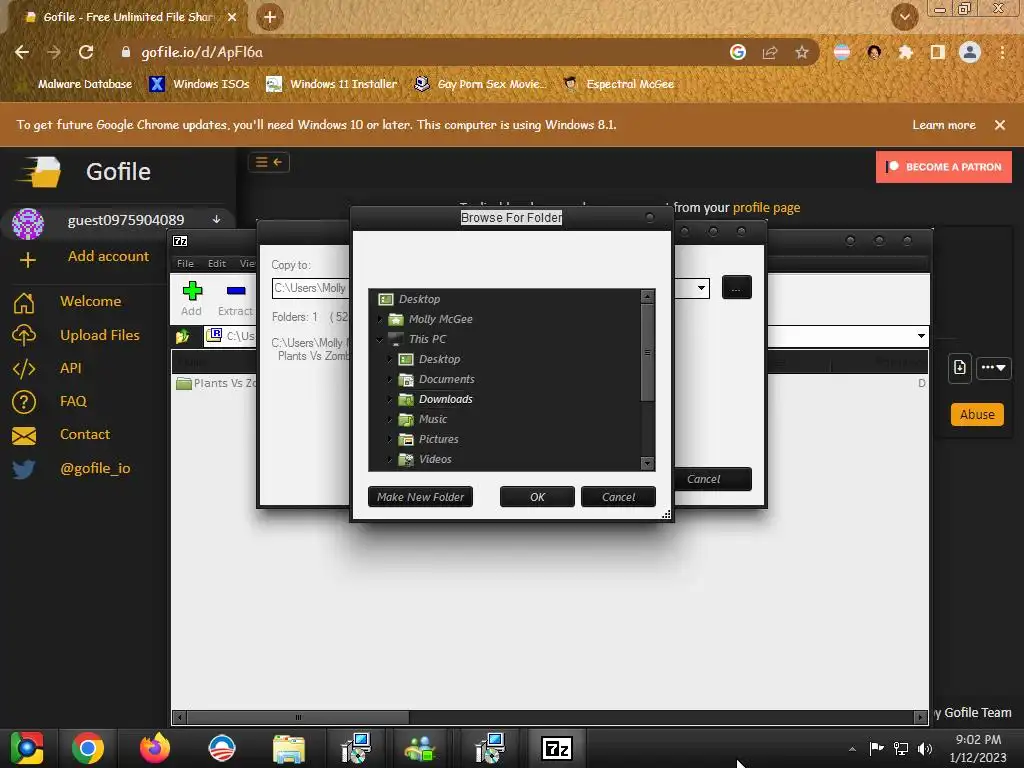Viewport: 1024px width, 768px height.
Task: Toggle Gofile sidebar collapse button
Action: click(x=268, y=162)
